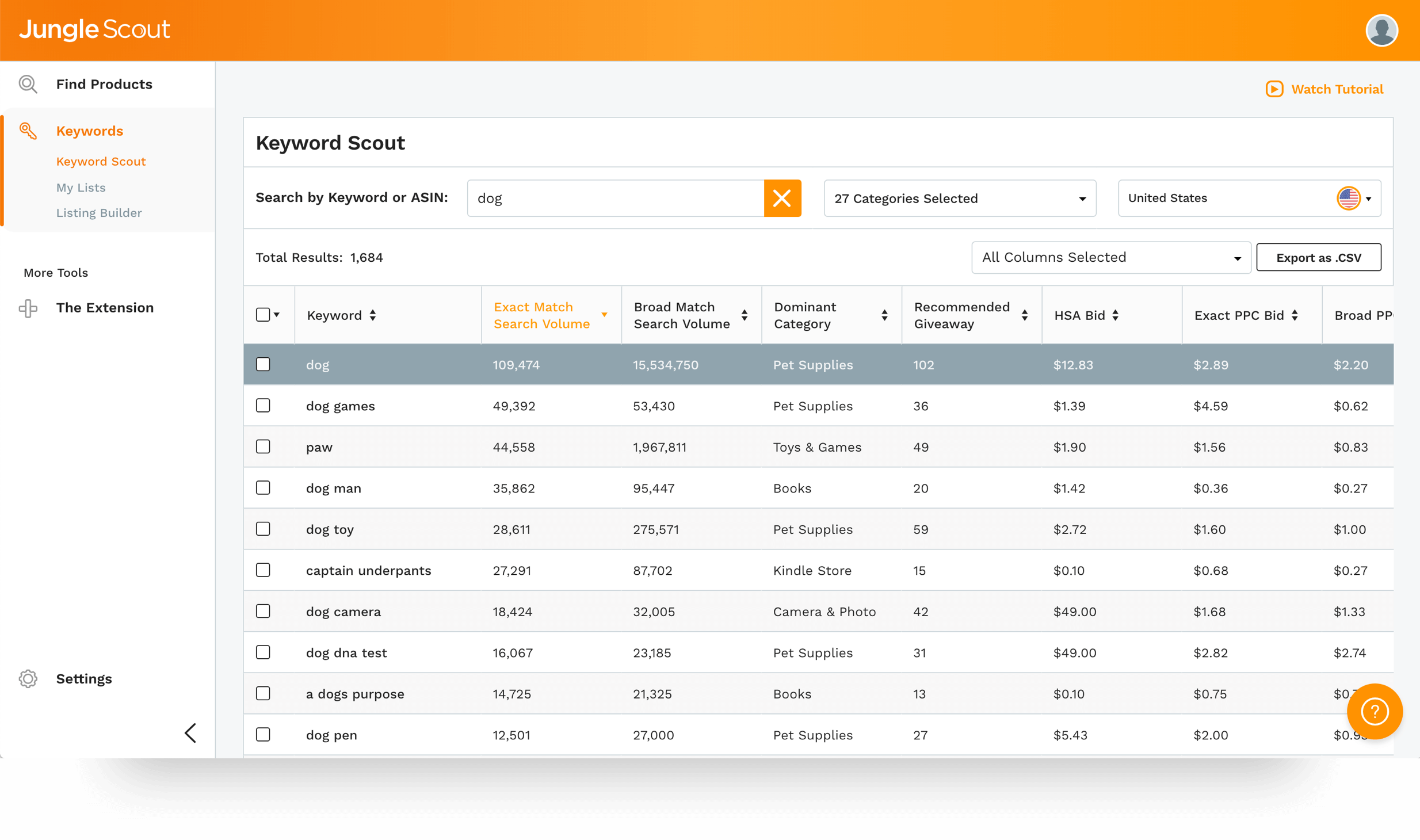The image size is (1420, 840).
Task: Expand the 27 Categories Selected dropdown
Action: click(x=959, y=198)
